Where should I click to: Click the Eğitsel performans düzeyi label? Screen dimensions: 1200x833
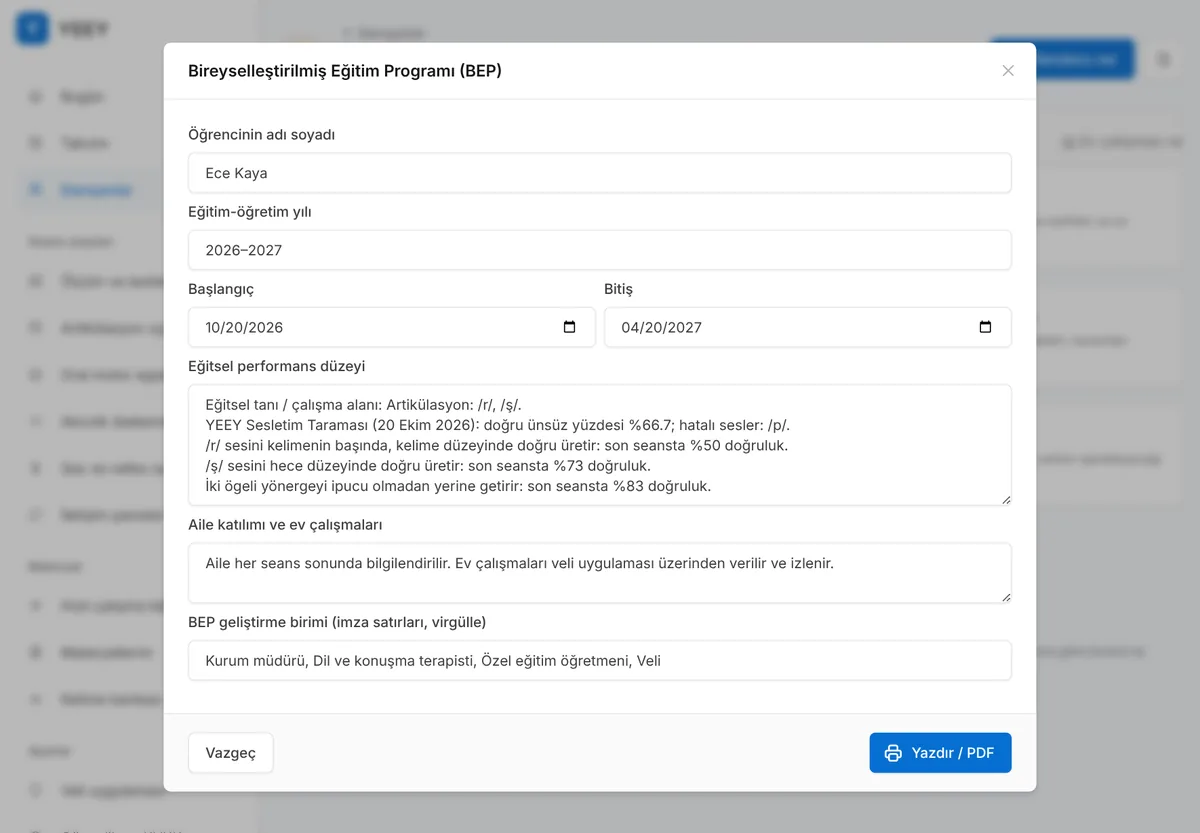tap(277, 366)
